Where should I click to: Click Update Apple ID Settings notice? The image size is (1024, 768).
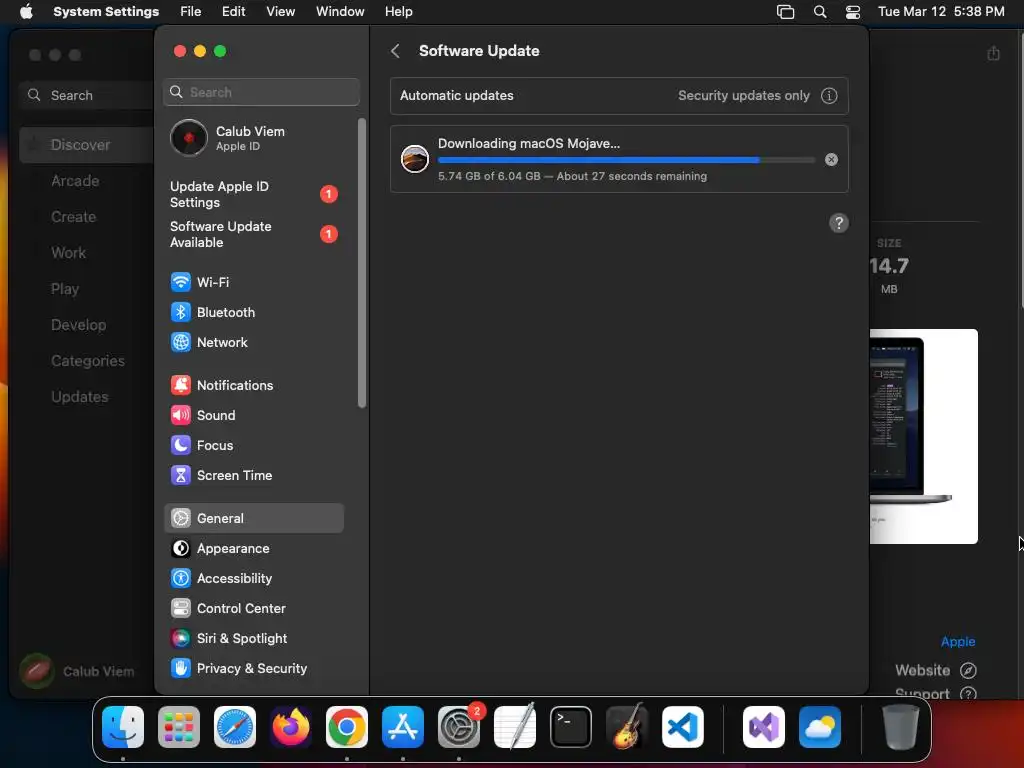(x=253, y=195)
